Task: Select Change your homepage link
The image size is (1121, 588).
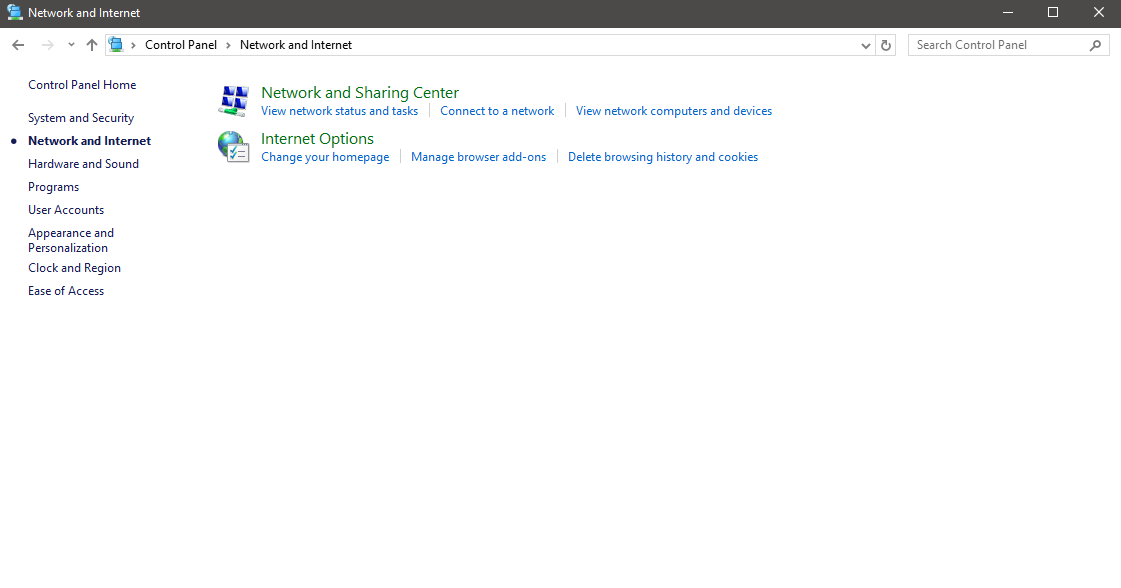Action: [x=325, y=157]
